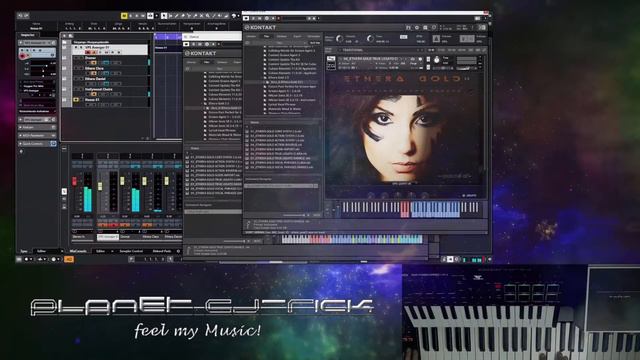
Task: Select the 17-32 page button in Kontakt Multi Rack
Action: click(x=441, y=50)
